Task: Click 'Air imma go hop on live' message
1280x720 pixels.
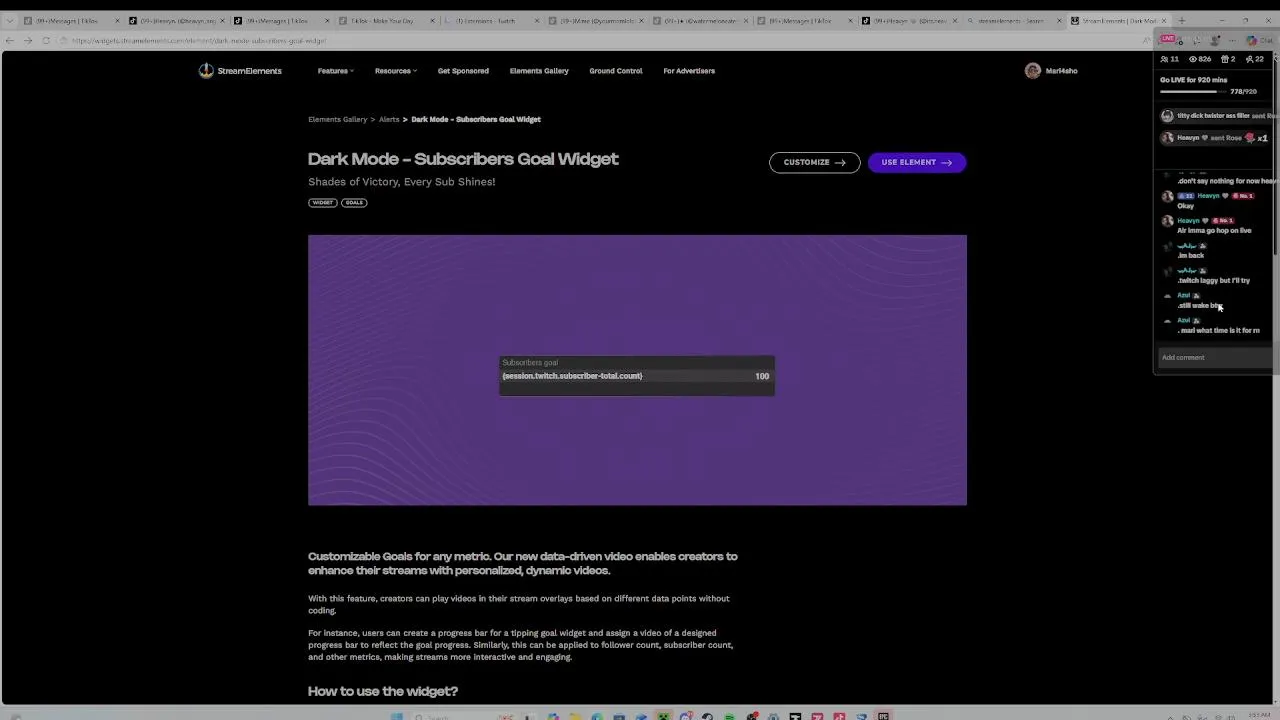Action: (x=1214, y=231)
